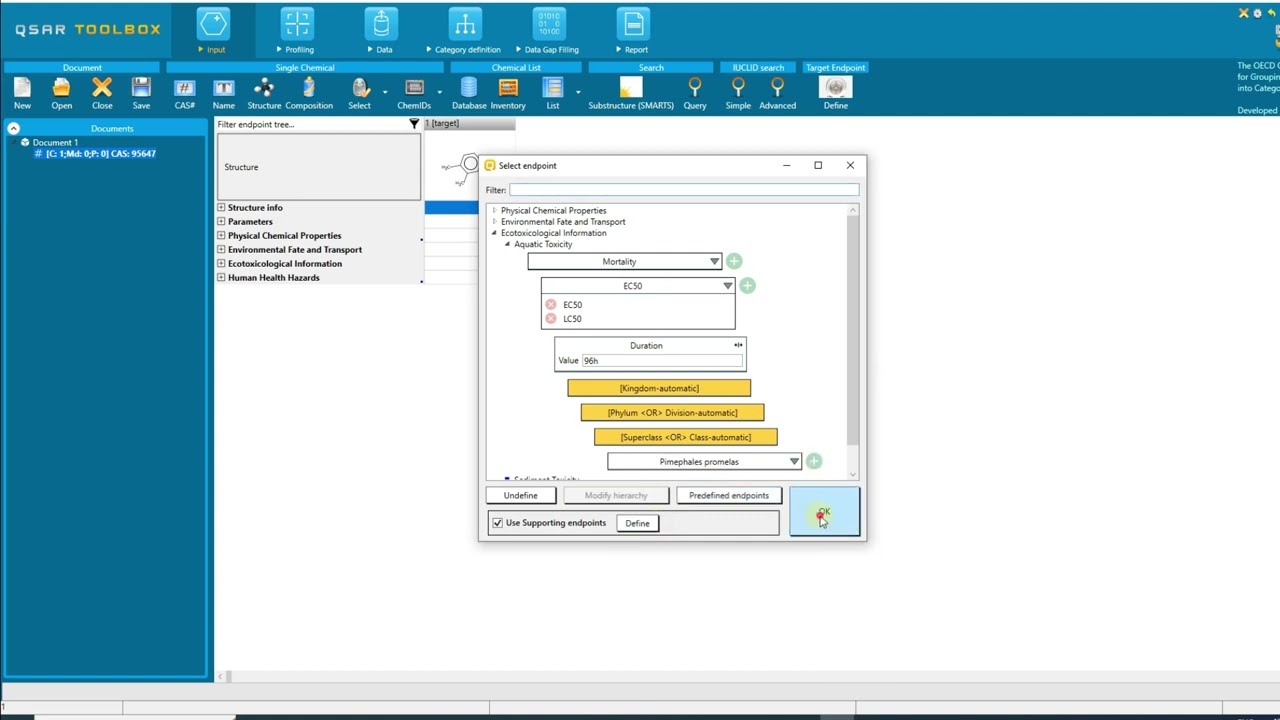Expand Physical Chemical Properties in dialog tree
Image resolution: width=1280 pixels, height=720 pixels.
(x=494, y=211)
